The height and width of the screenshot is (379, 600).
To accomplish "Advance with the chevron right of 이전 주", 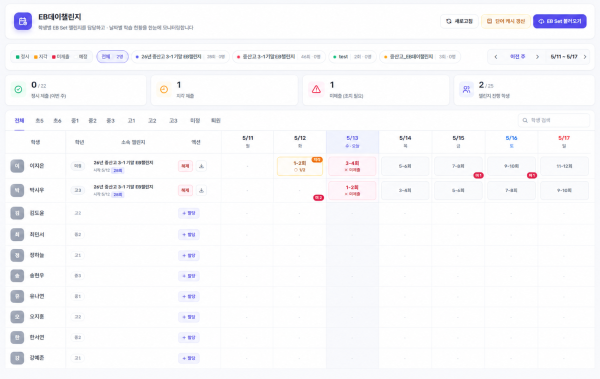I will coord(537,57).
